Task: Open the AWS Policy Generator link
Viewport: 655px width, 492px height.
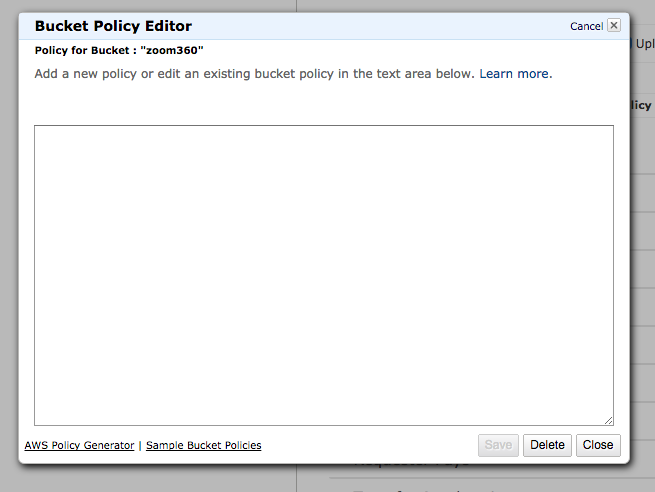Action: coord(79,445)
